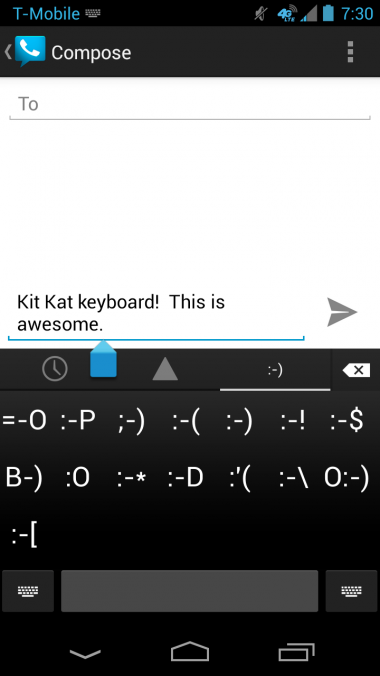This screenshot has width=380, height=676.
Task: Insert the :-P emoticon
Action: pyautogui.click(x=78, y=421)
